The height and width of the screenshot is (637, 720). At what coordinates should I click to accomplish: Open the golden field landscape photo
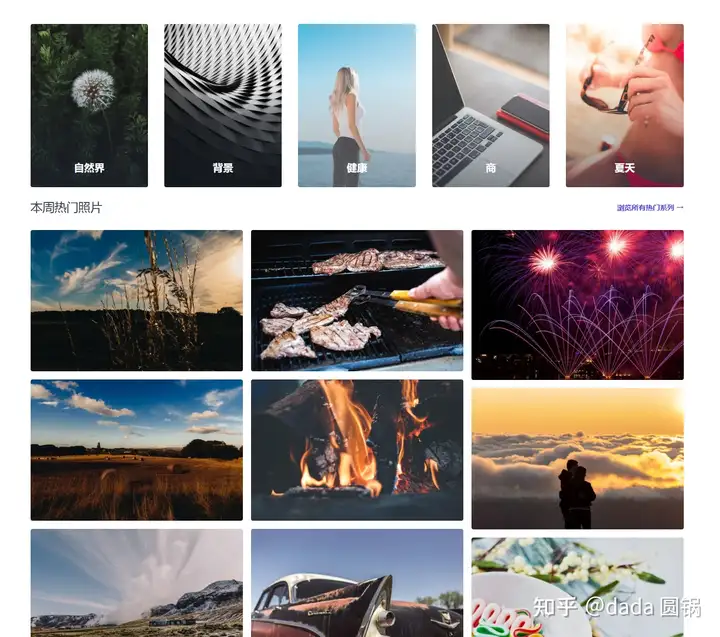pyautogui.click(x=136, y=450)
